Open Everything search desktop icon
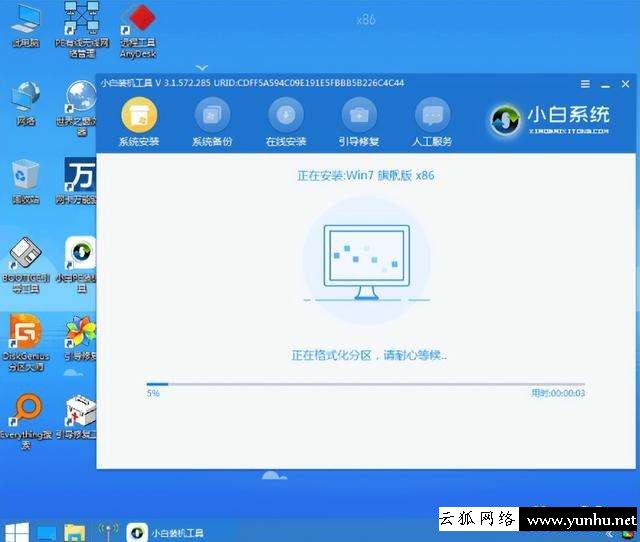Viewport: 640px width, 542px height. (26, 421)
